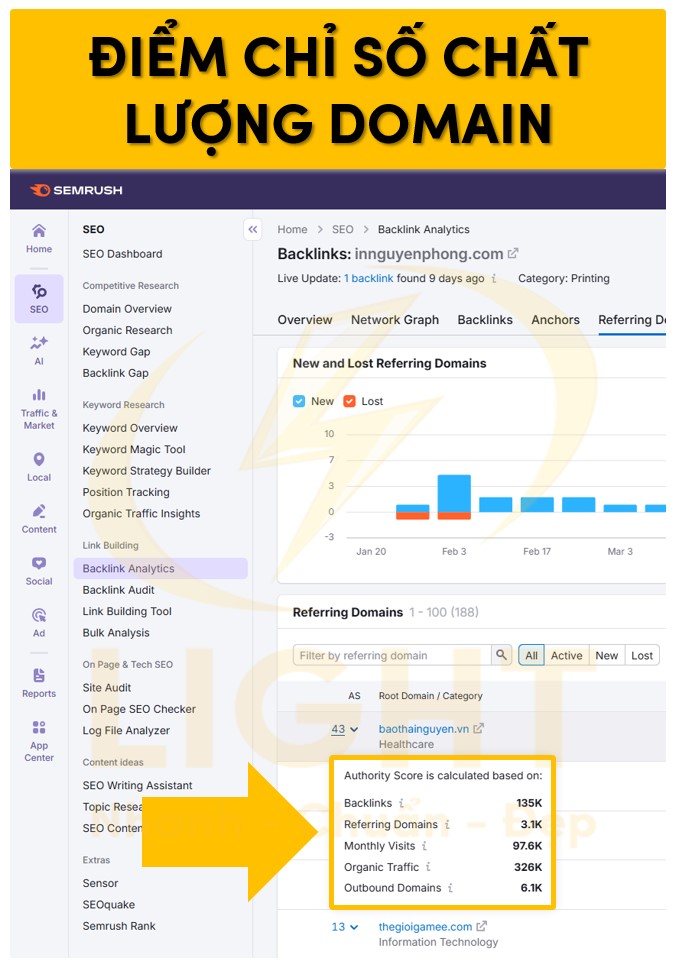Open Traffic & Market sidebar icon
Viewport: 678px width, 971px height.
(x=38, y=409)
